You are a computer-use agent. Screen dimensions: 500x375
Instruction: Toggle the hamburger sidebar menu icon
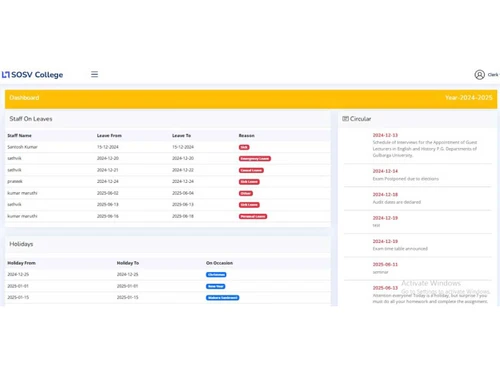[x=94, y=74]
